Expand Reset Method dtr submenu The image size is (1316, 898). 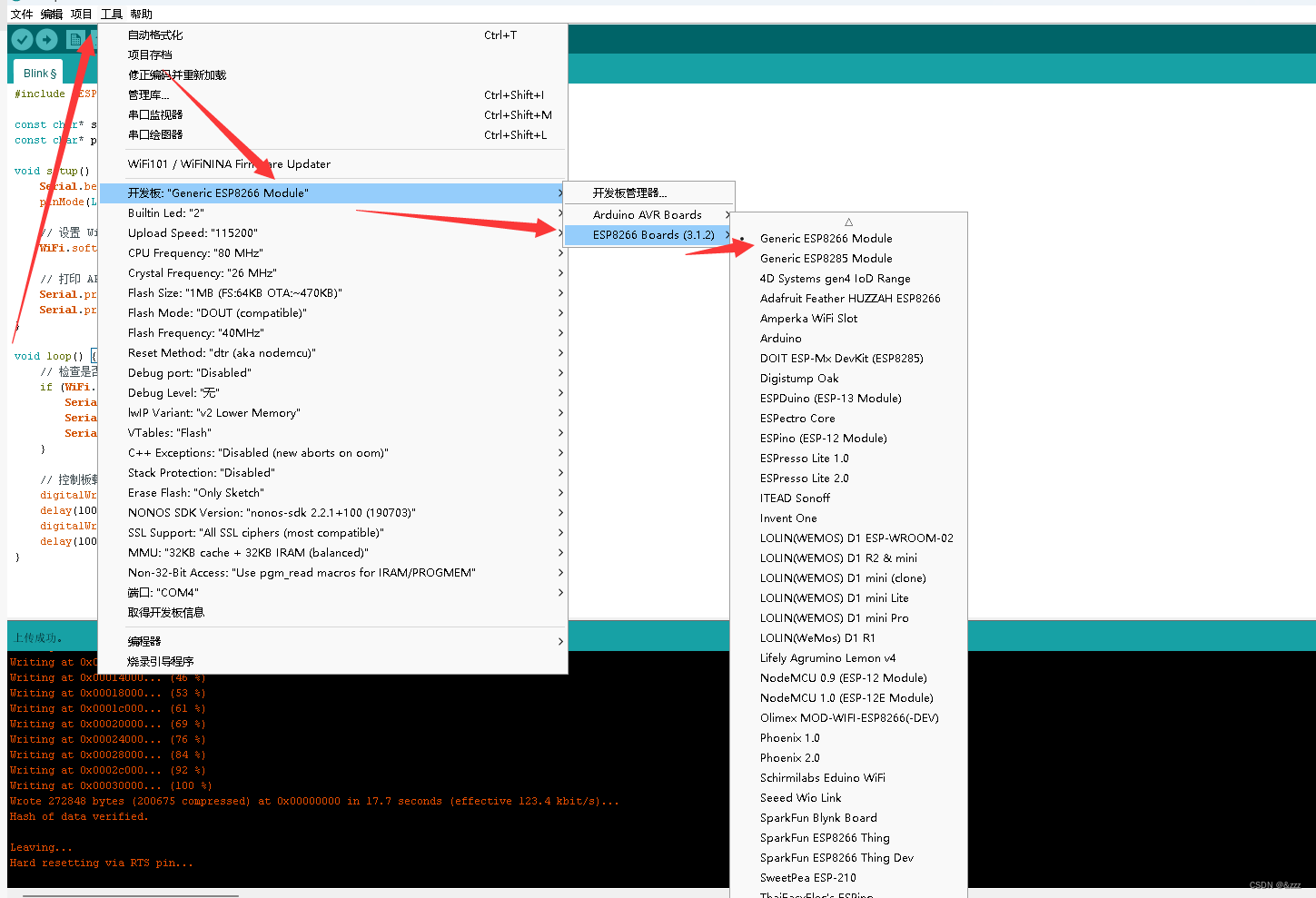tap(332, 352)
